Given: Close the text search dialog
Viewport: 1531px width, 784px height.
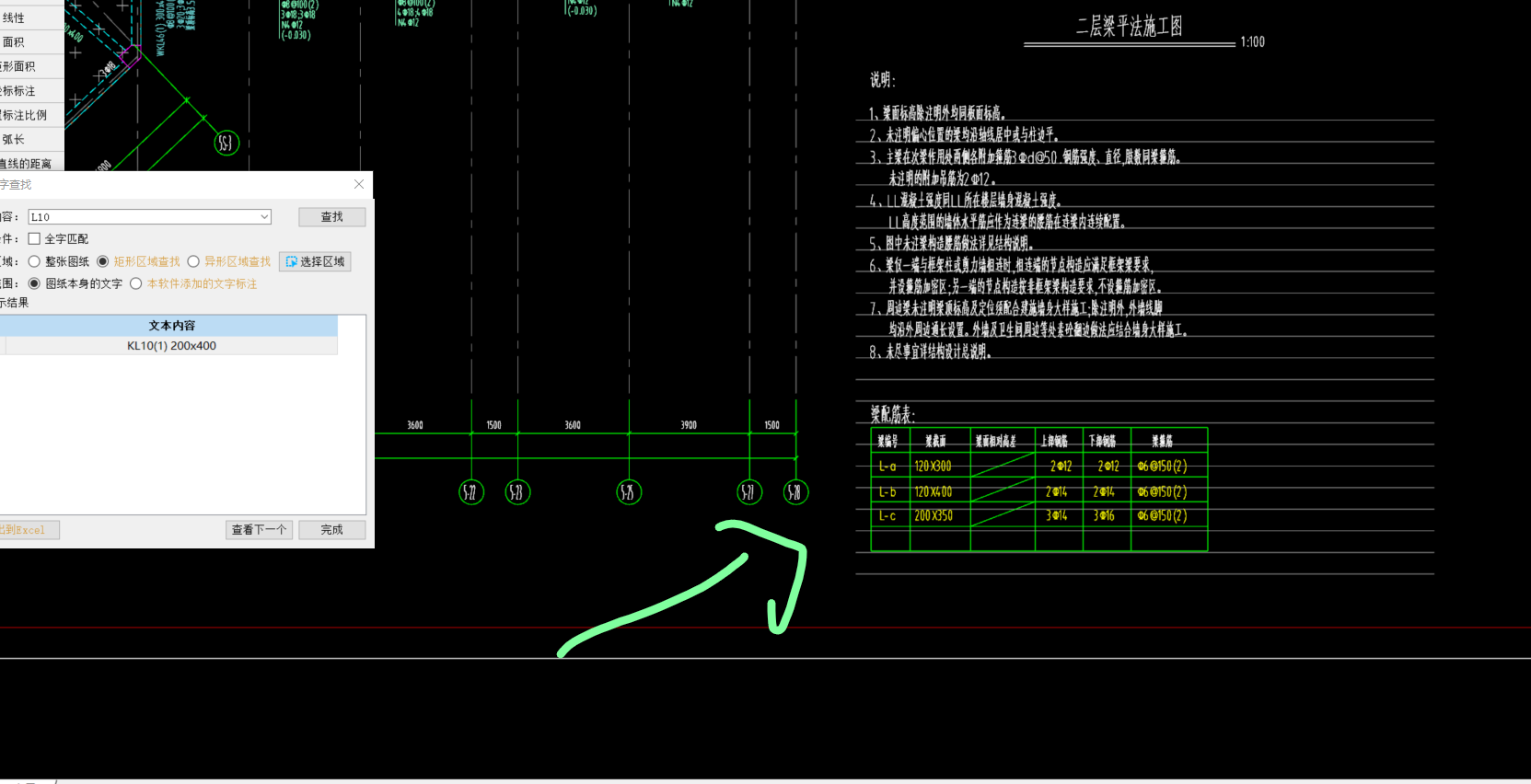Looking at the screenshot, I should tap(359, 185).
